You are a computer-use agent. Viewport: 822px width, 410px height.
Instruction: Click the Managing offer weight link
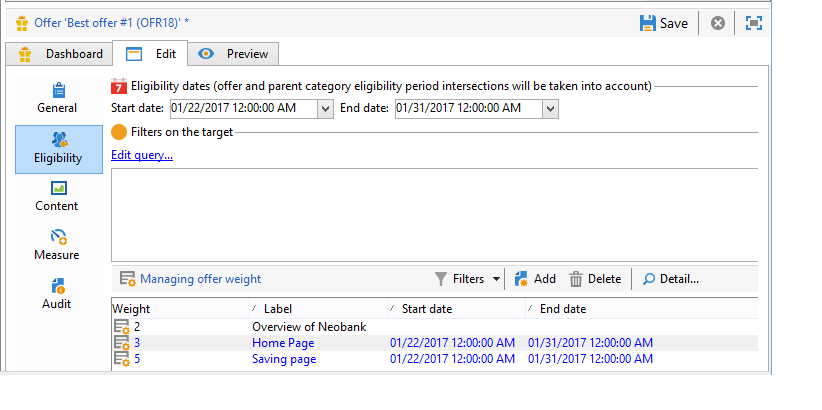coord(200,279)
